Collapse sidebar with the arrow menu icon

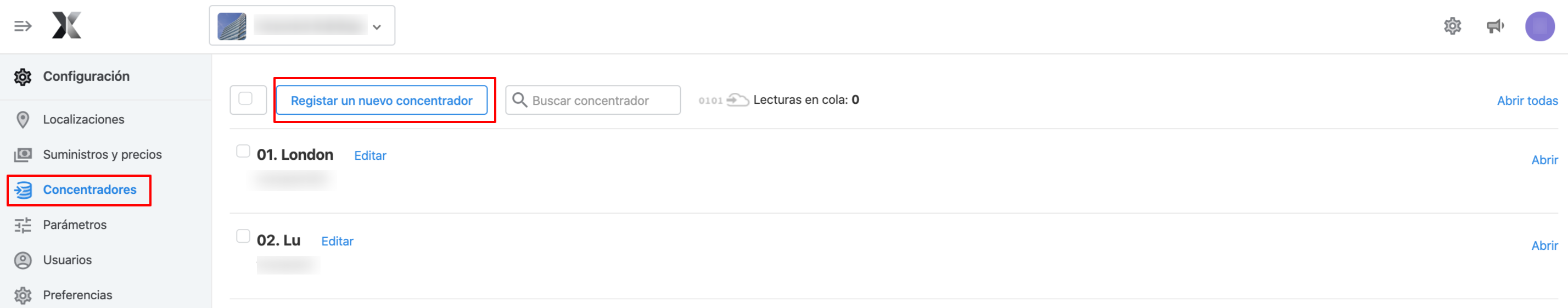23,26
